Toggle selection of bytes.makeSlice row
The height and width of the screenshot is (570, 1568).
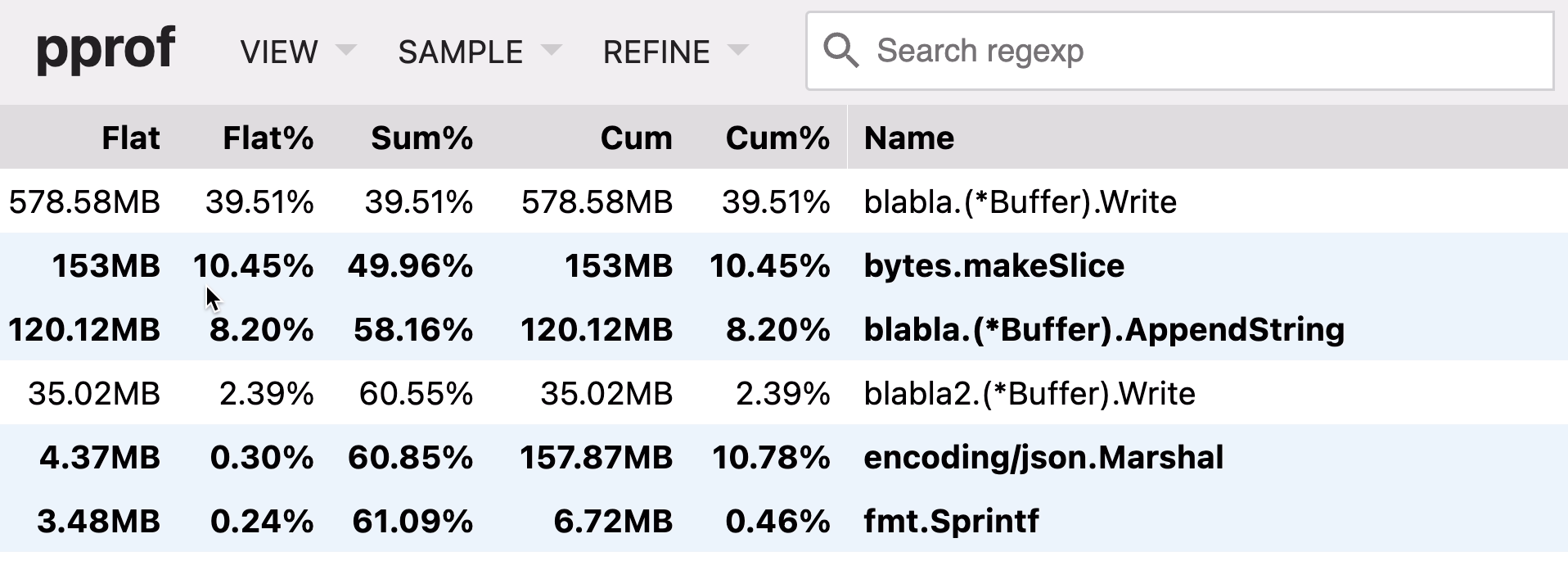(784, 265)
